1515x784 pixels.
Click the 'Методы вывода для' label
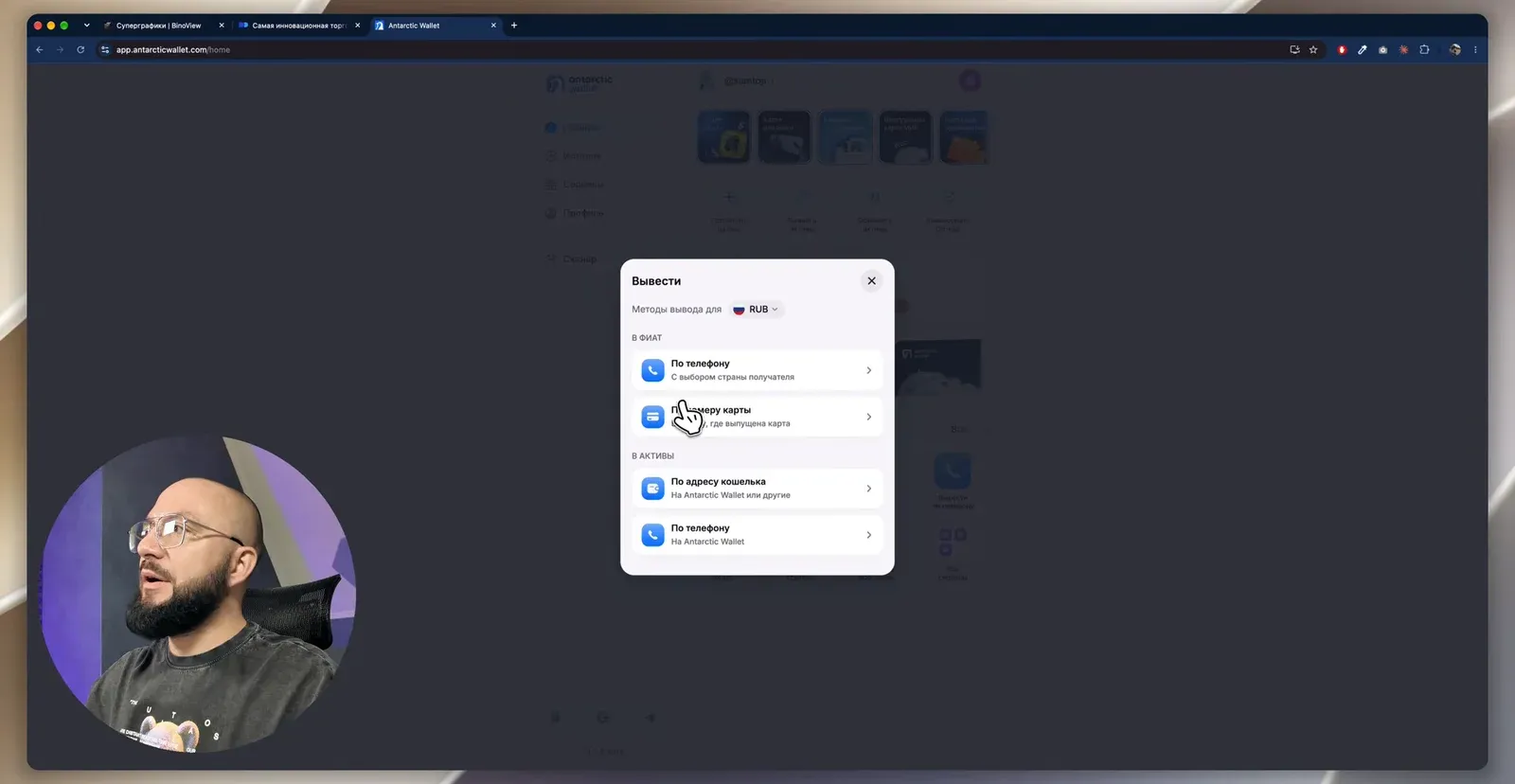point(676,310)
